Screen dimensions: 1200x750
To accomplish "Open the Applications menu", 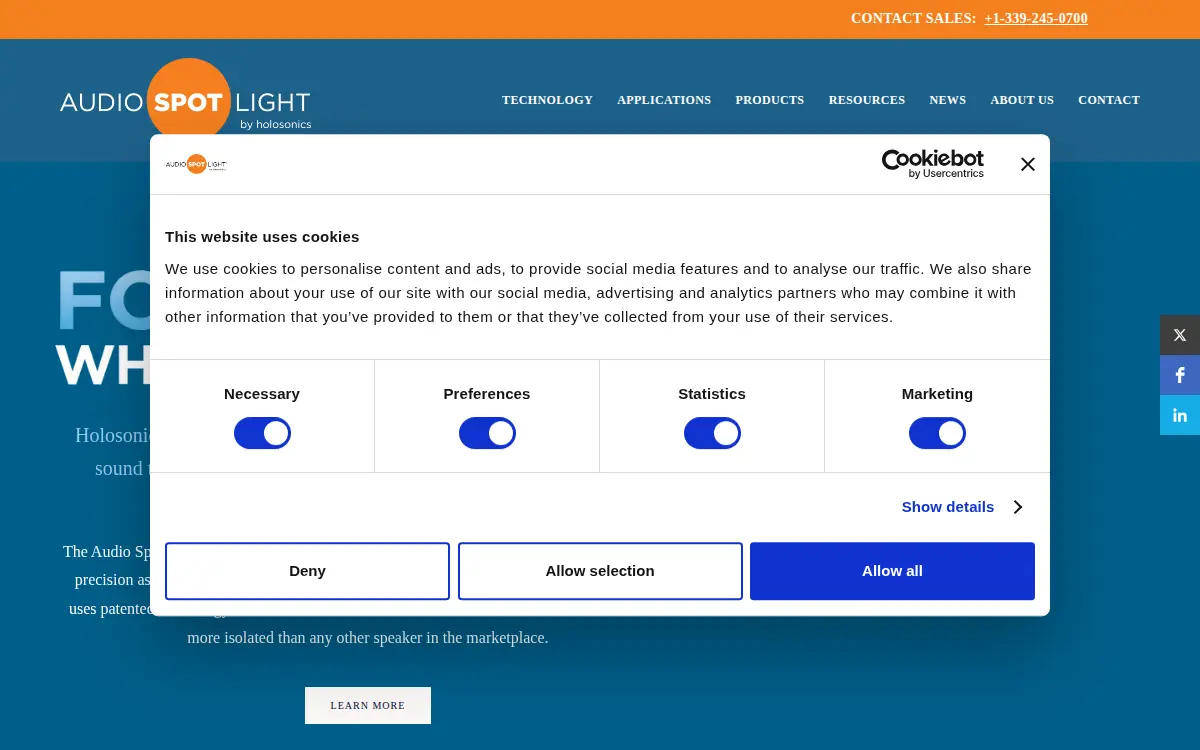I will tap(664, 100).
